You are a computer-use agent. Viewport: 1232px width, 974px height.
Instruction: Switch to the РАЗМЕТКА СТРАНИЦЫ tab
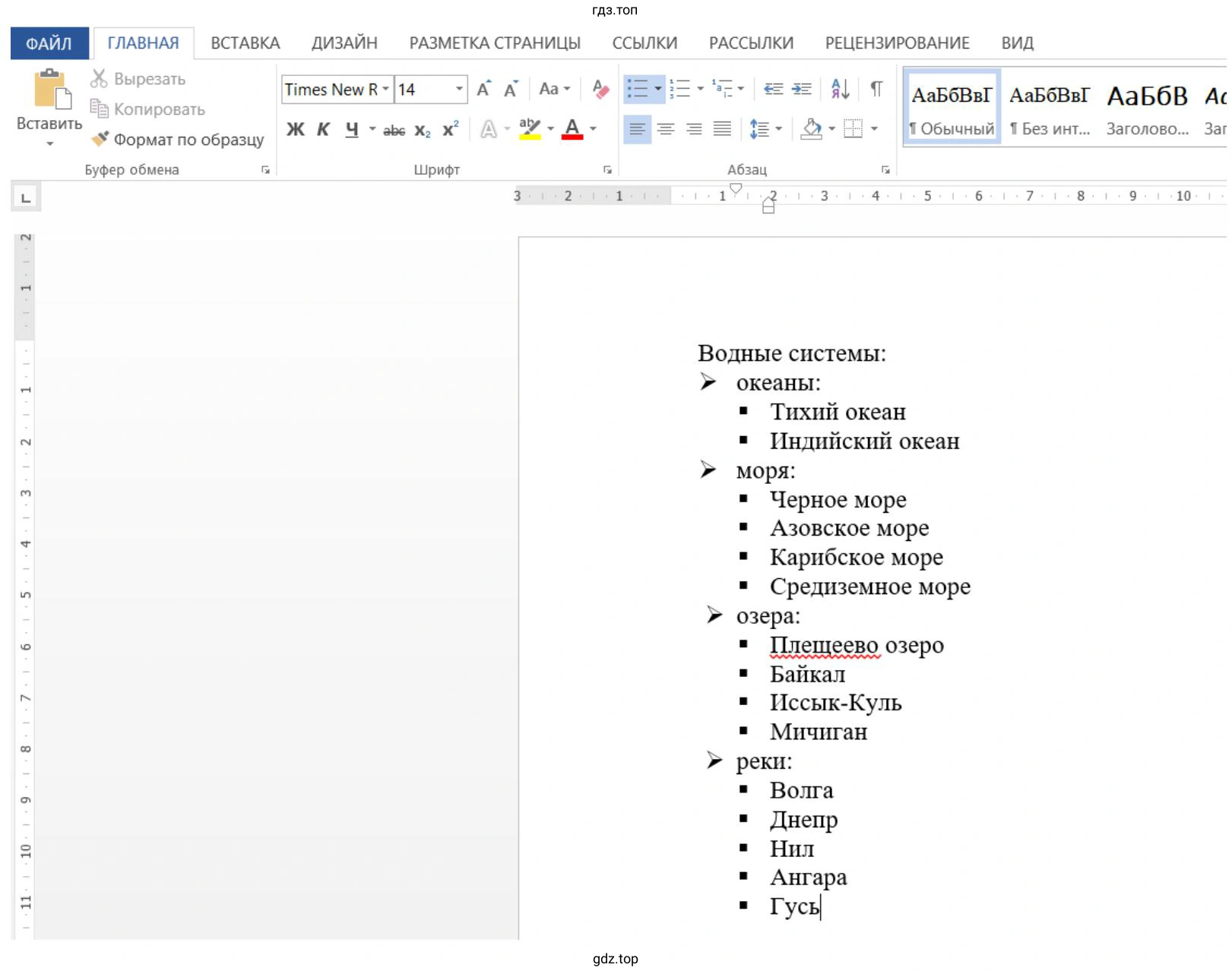click(495, 43)
